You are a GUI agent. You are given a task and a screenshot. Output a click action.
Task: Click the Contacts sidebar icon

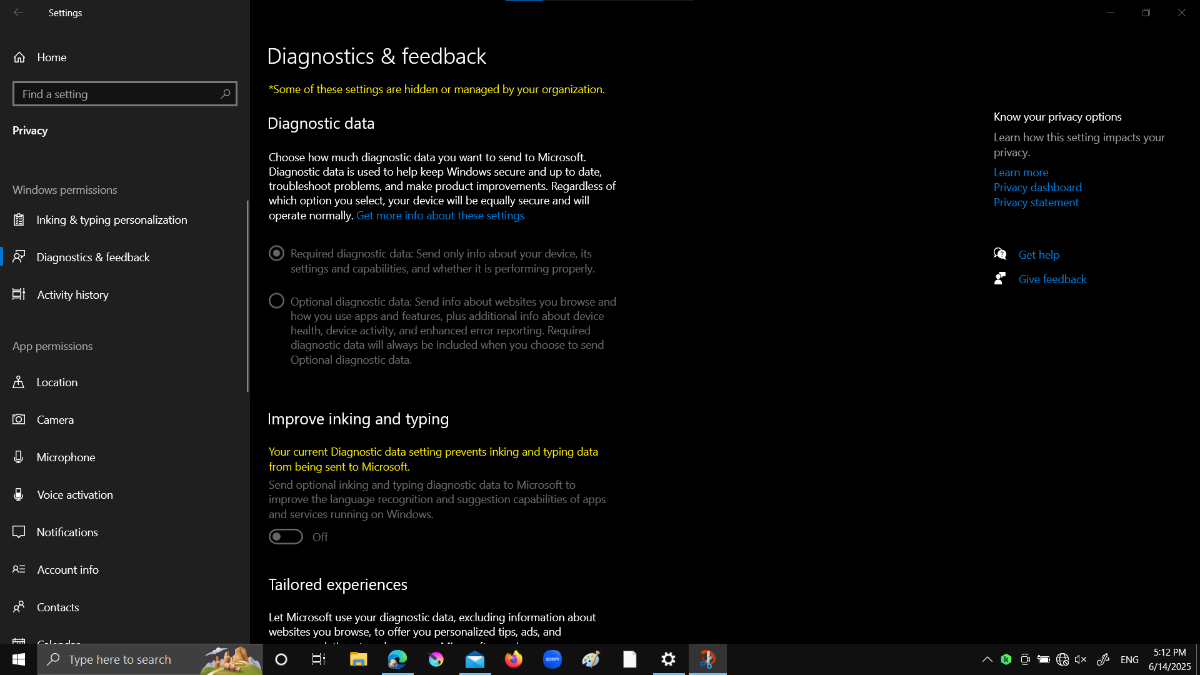19,607
